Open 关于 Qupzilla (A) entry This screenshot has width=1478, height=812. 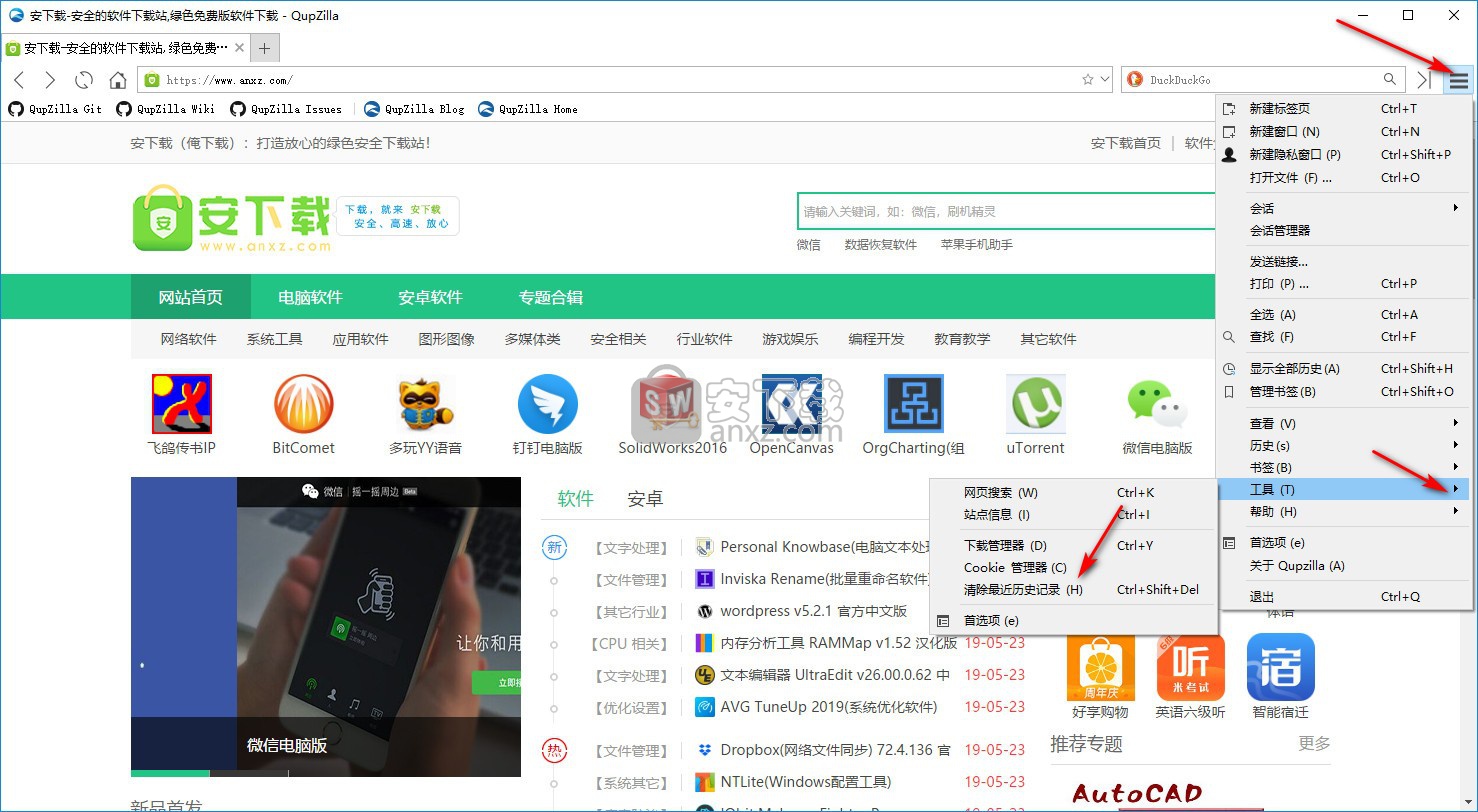pyautogui.click(x=1341, y=565)
